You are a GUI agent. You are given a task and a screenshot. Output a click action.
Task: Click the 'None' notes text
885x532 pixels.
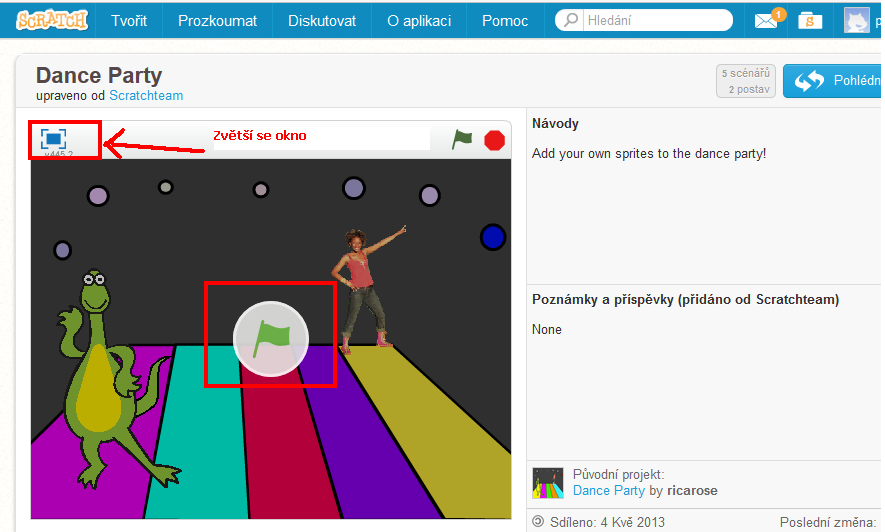pos(546,329)
